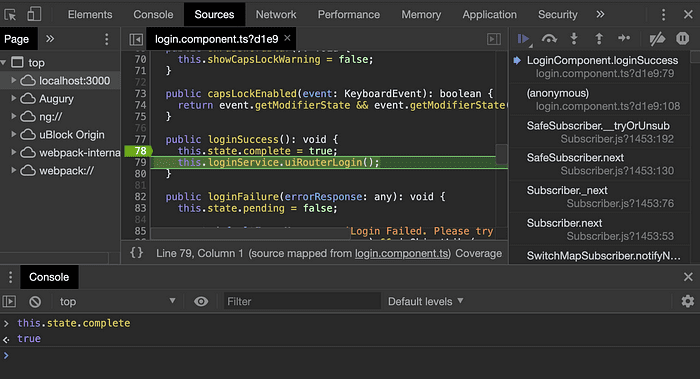Activate the inspect element picker icon
This screenshot has height=379, width=700.
tap(10, 15)
